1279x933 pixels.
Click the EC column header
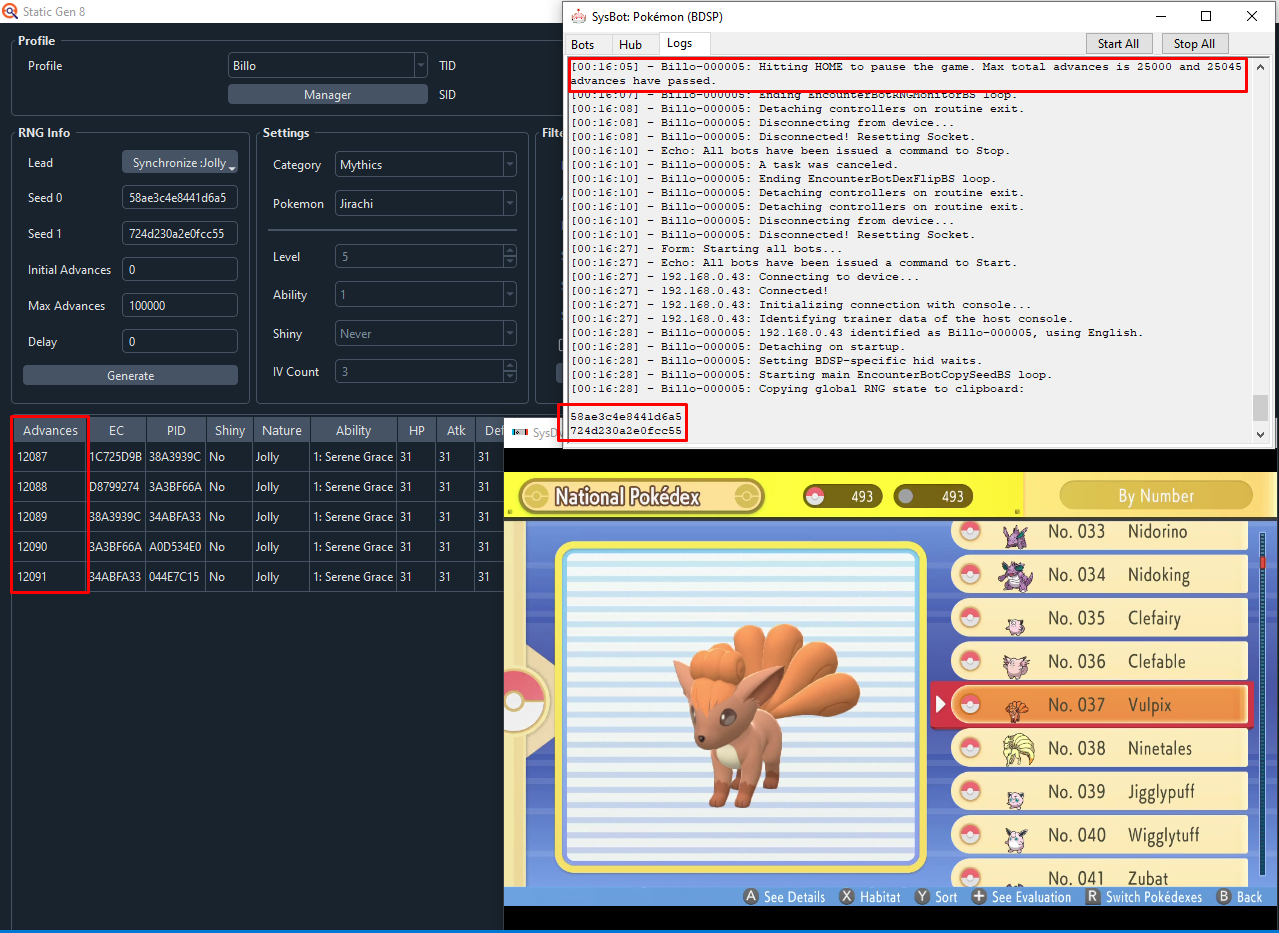(x=117, y=430)
